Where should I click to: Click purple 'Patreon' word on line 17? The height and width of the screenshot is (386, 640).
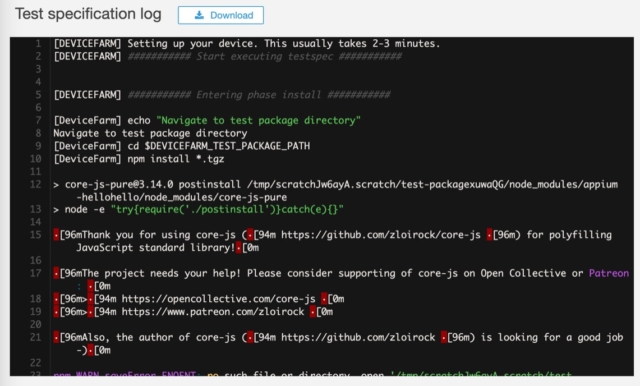pos(609,273)
